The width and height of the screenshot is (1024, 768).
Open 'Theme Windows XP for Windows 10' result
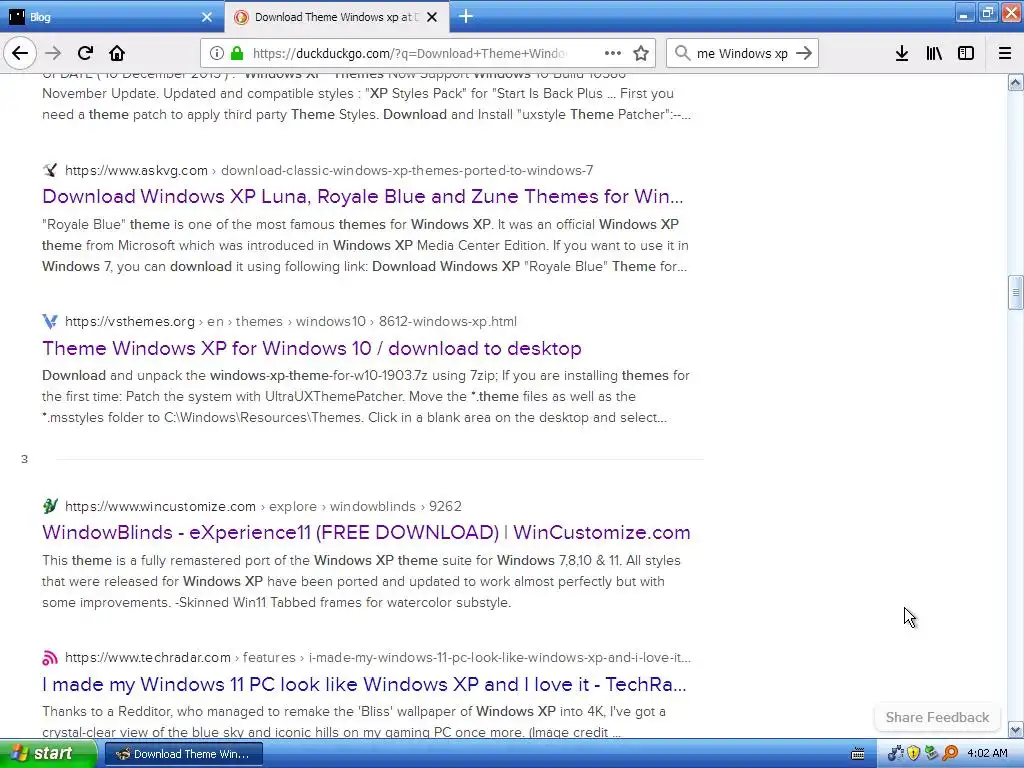pyautogui.click(x=312, y=348)
